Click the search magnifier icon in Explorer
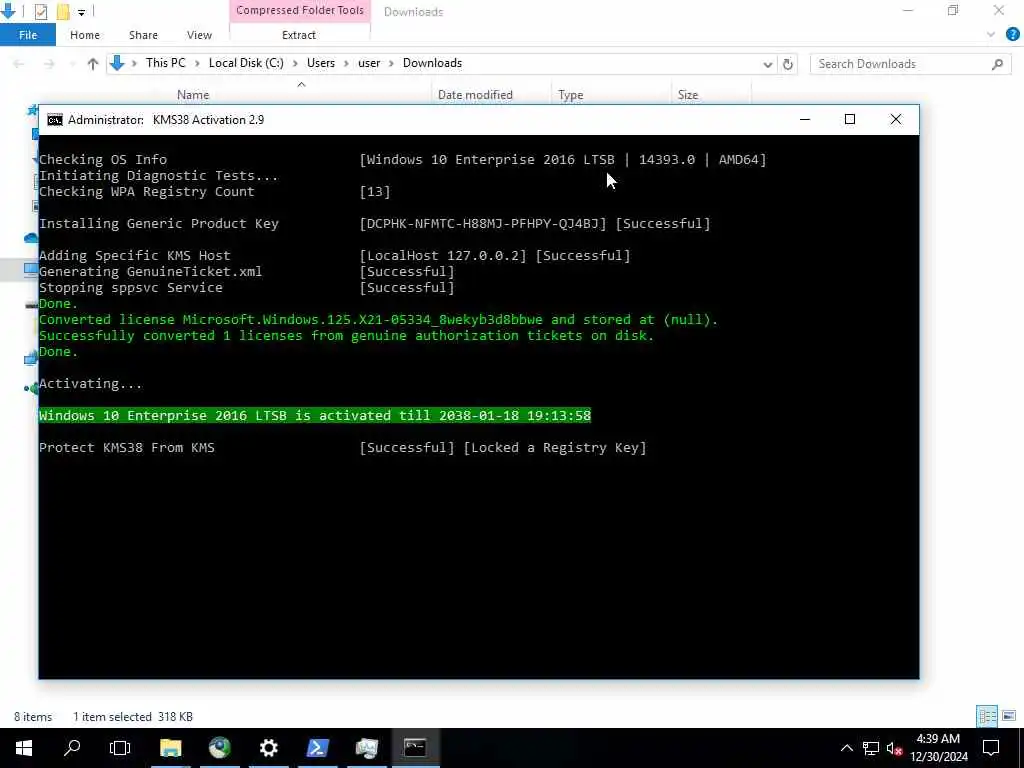This screenshot has width=1024, height=768. [x=997, y=63]
